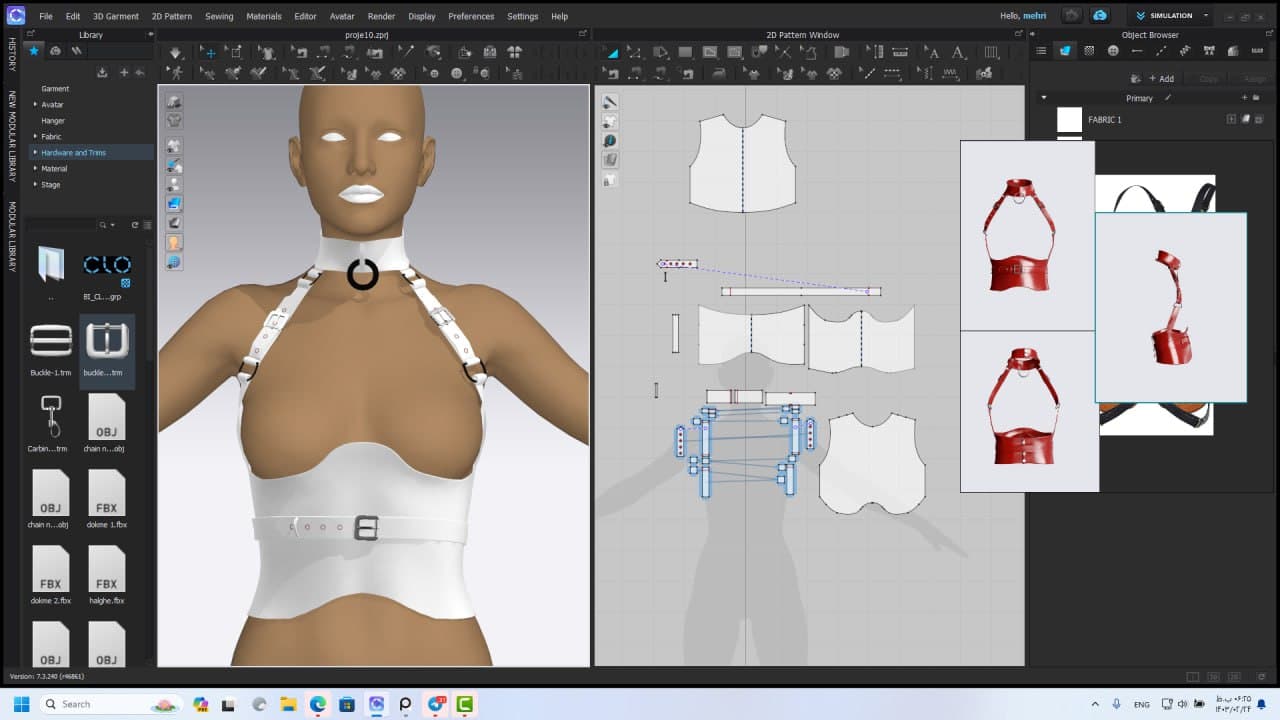The image size is (1280, 720).
Task: Toggle the topmost icon in 3D side toolbar
Action: [174, 102]
